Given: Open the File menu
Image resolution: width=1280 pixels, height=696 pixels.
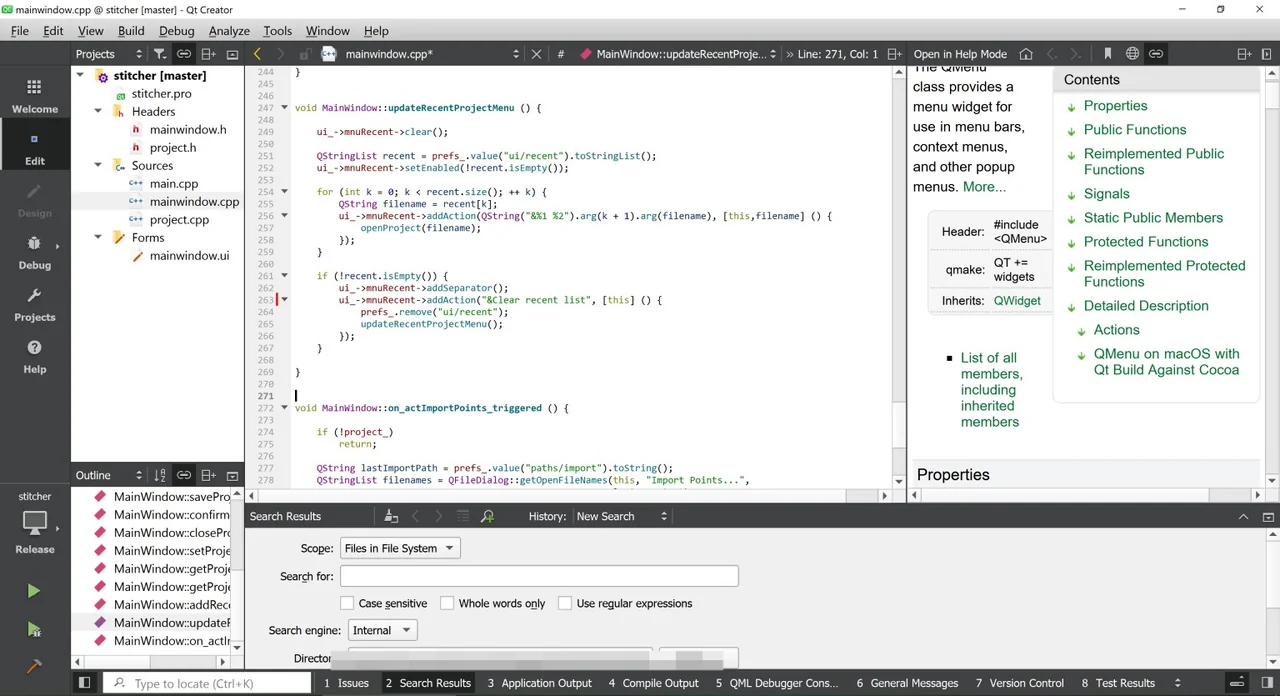Looking at the screenshot, I should [20, 31].
